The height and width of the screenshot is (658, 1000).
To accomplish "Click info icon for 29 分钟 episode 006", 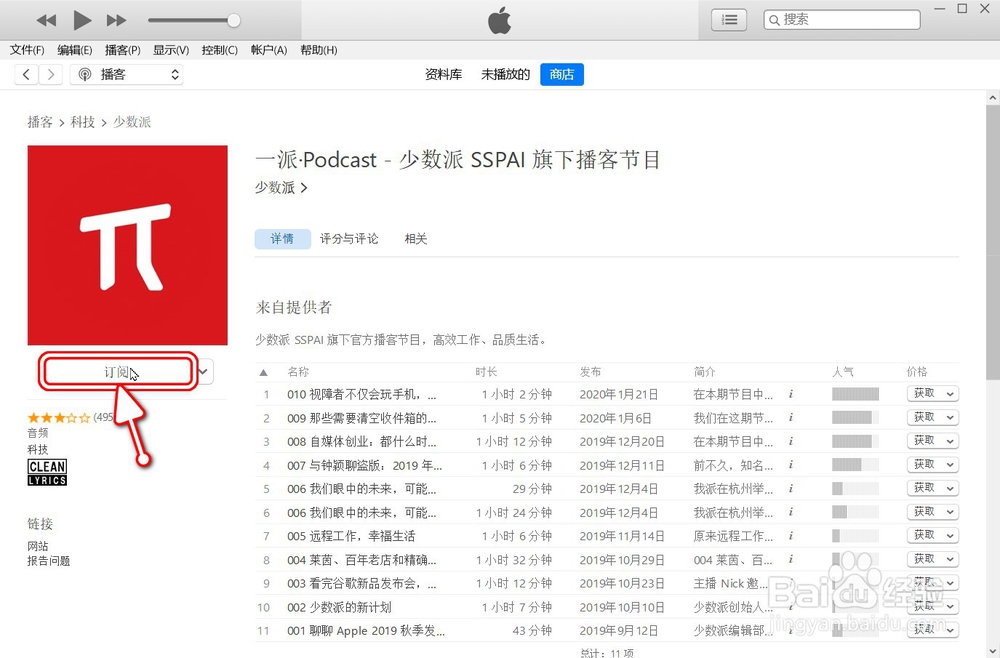I will tap(791, 488).
